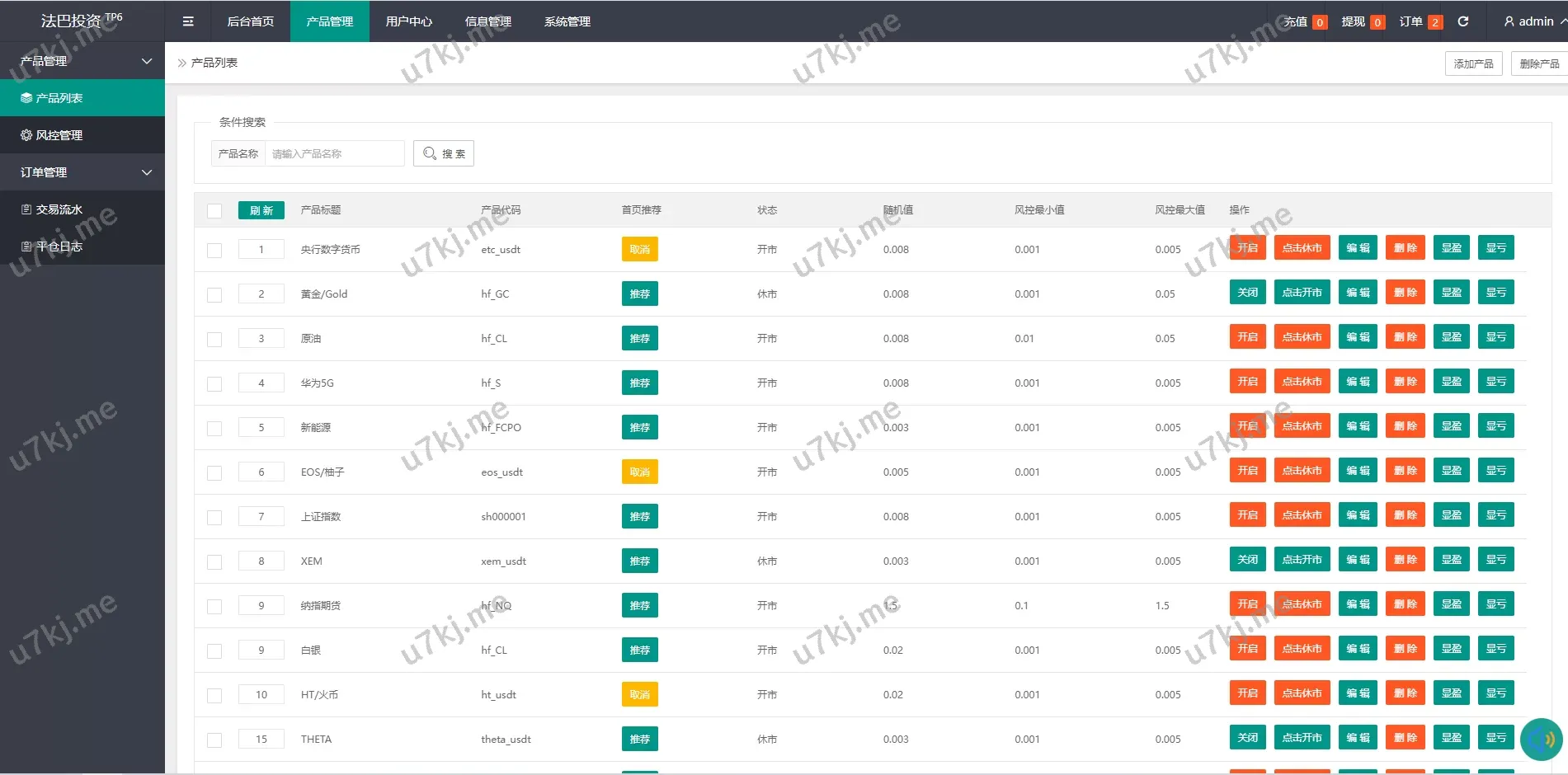
Task: Click the yellow 取消 tag for EOS/柚子
Action: pyautogui.click(x=639, y=472)
